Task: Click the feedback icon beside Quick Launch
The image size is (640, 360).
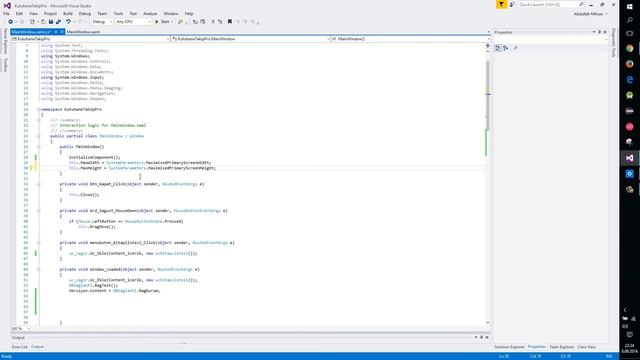Action: tap(512, 4)
